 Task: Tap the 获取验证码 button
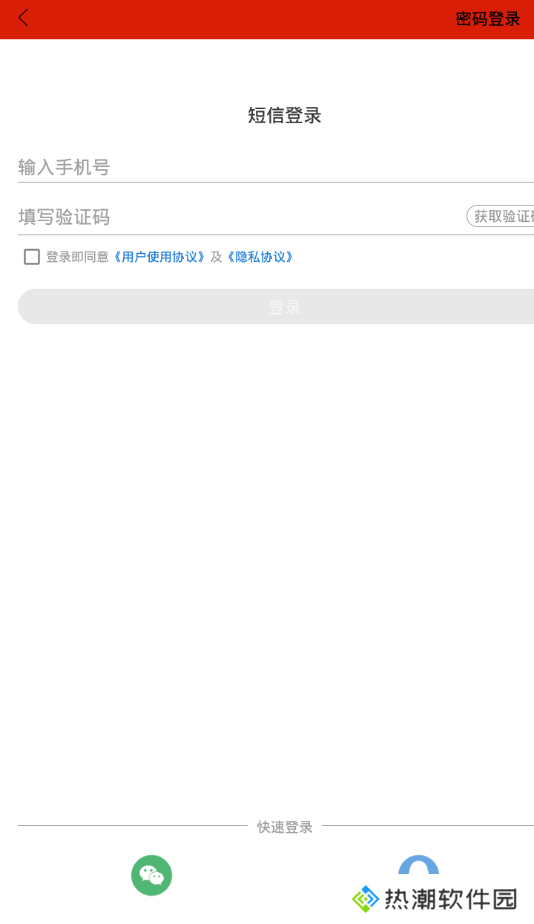[x=500, y=216]
